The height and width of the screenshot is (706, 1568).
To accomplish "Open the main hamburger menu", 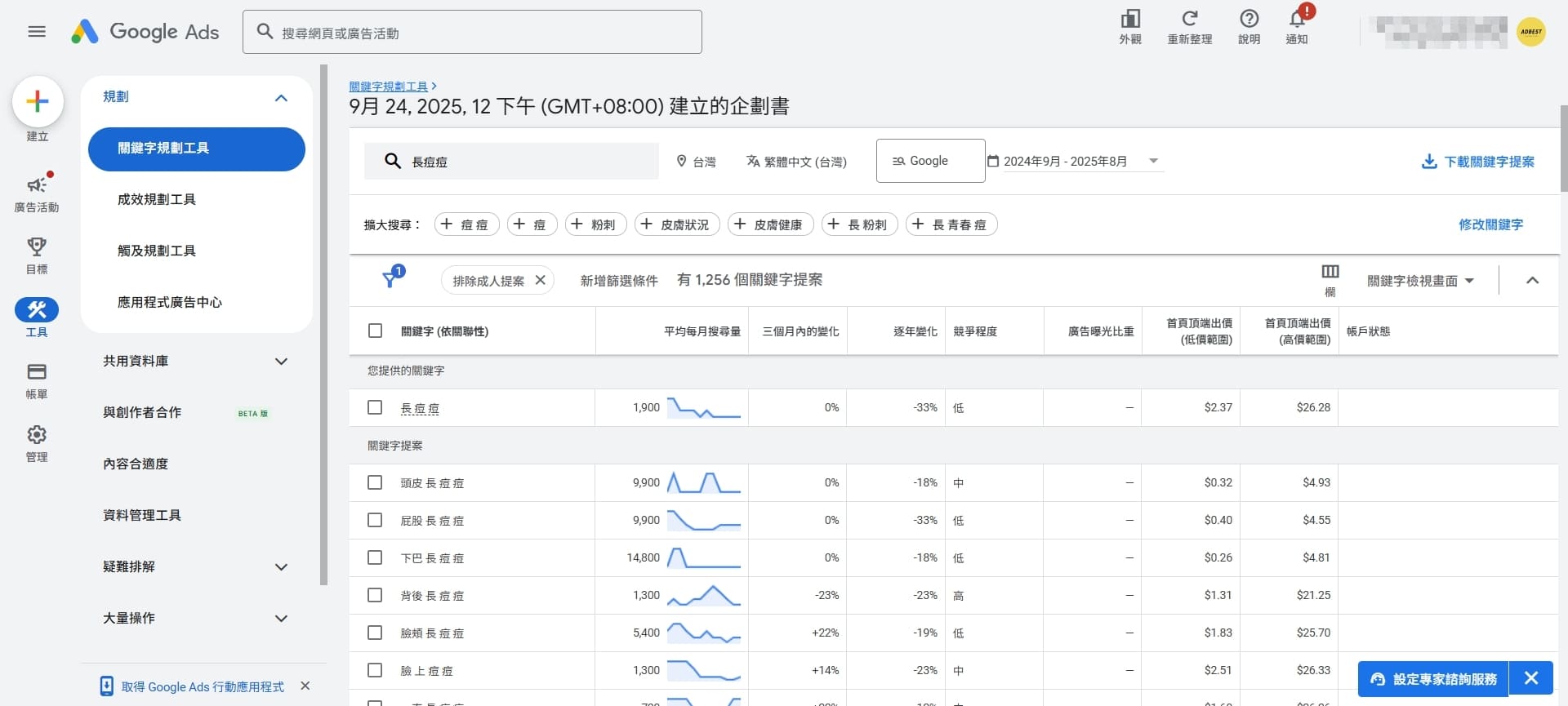I will pyautogui.click(x=37, y=32).
